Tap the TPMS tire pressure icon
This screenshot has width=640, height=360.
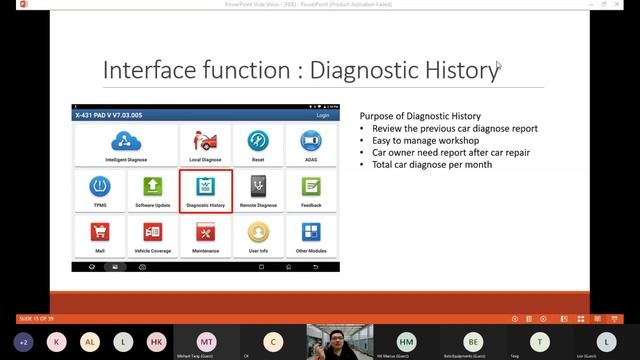pos(100,187)
